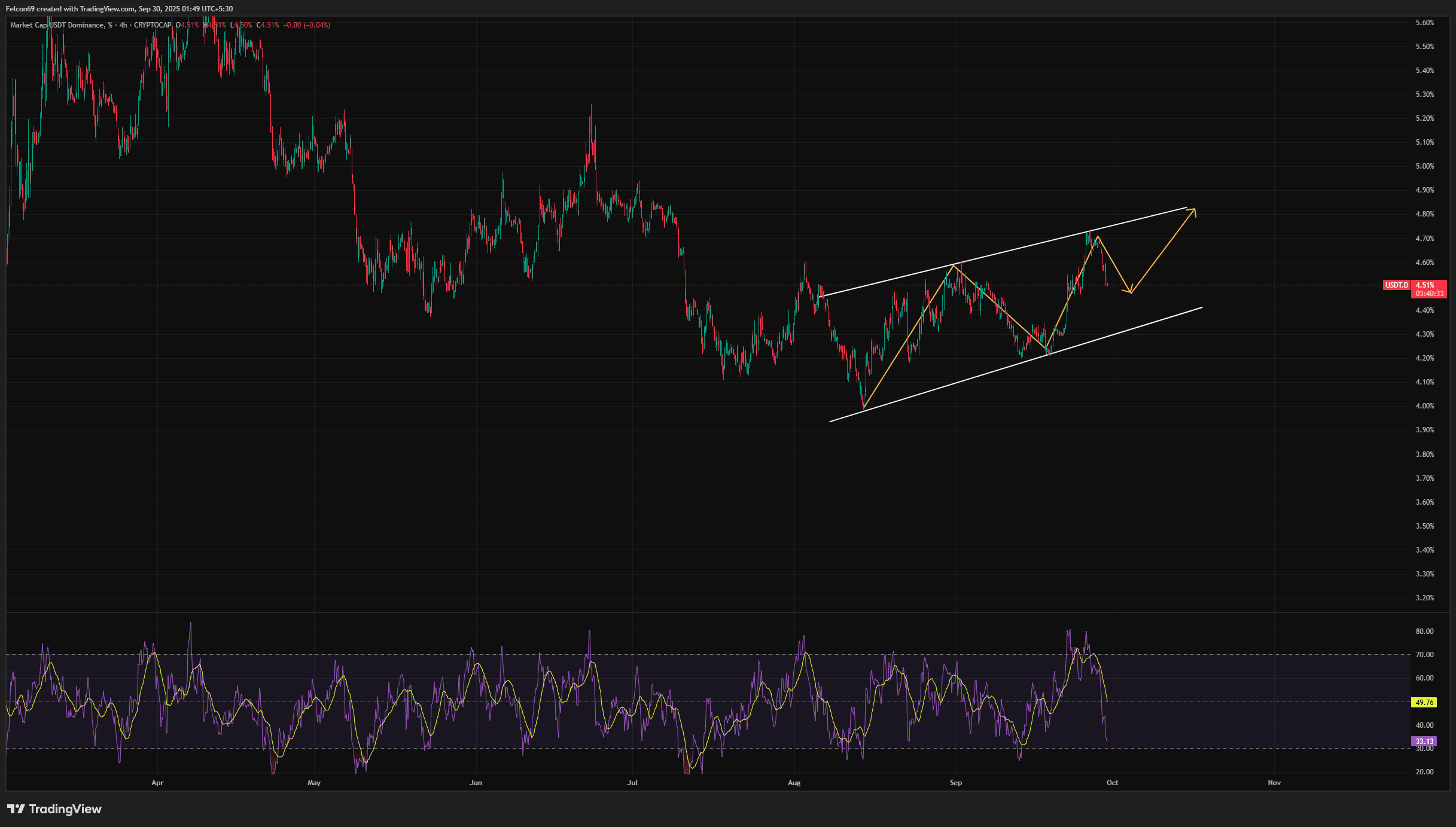Click the orange arrowhead pointing down at 4.50%

tap(1129, 291)
